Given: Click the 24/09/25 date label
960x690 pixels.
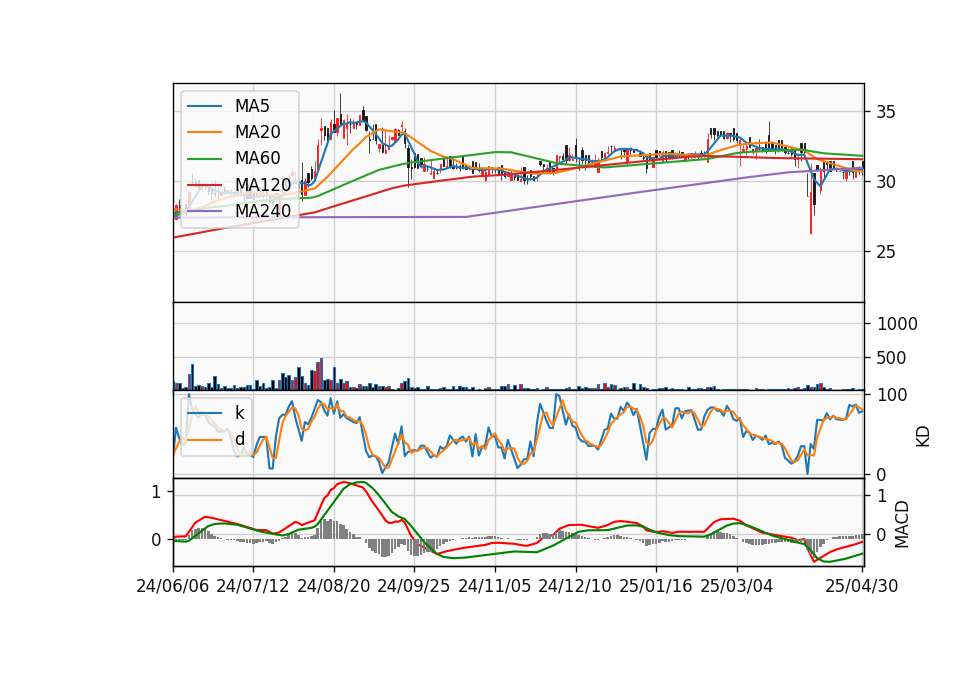Looking at the screenshot, I should pyautogui.click(x=414, y=586).
